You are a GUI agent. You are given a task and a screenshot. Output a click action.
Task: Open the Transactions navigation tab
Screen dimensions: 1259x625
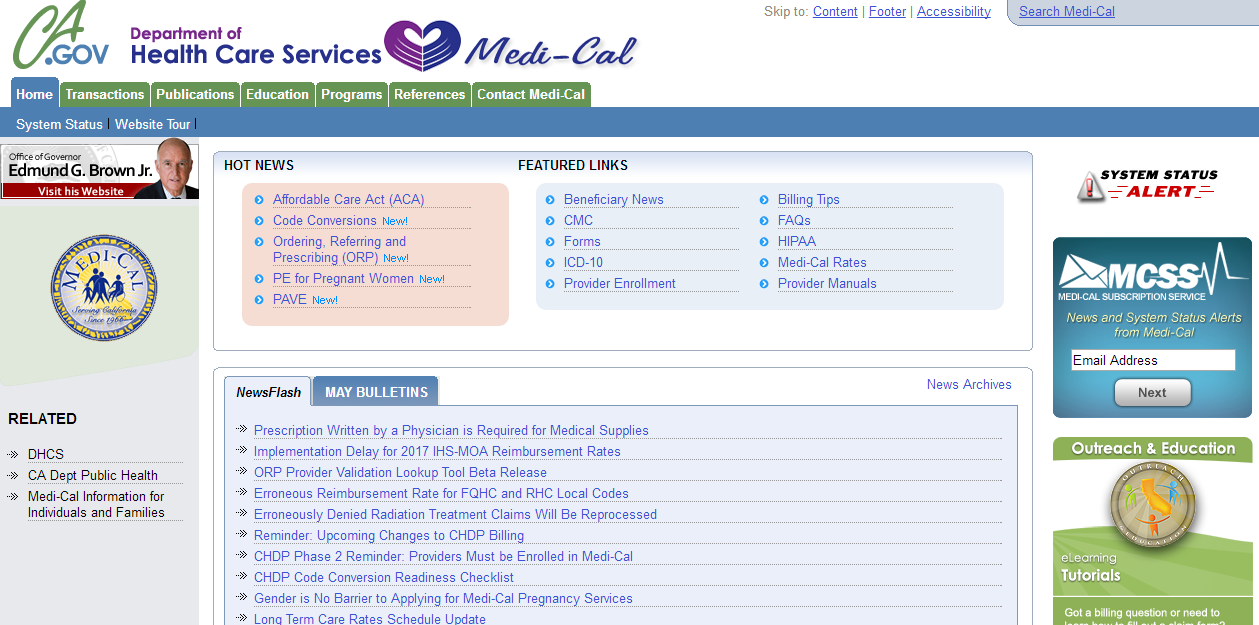(x=104, y=93)
